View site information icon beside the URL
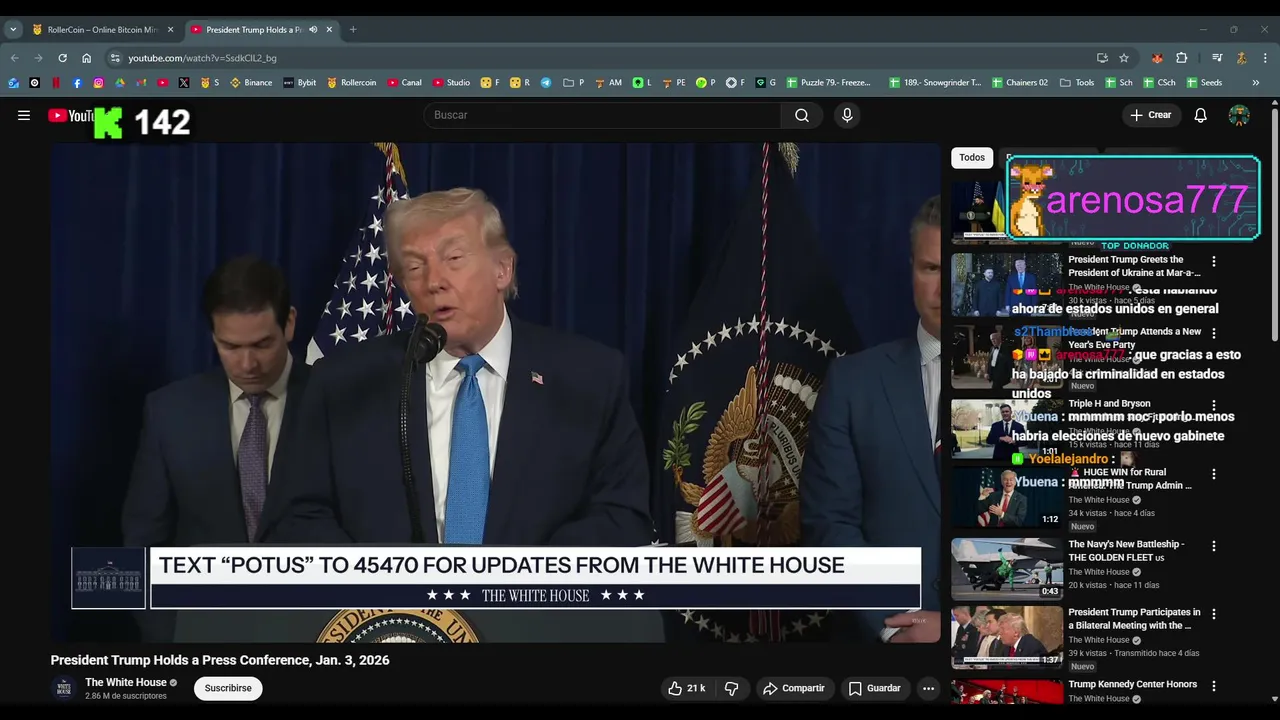 [x=115, y=58]
